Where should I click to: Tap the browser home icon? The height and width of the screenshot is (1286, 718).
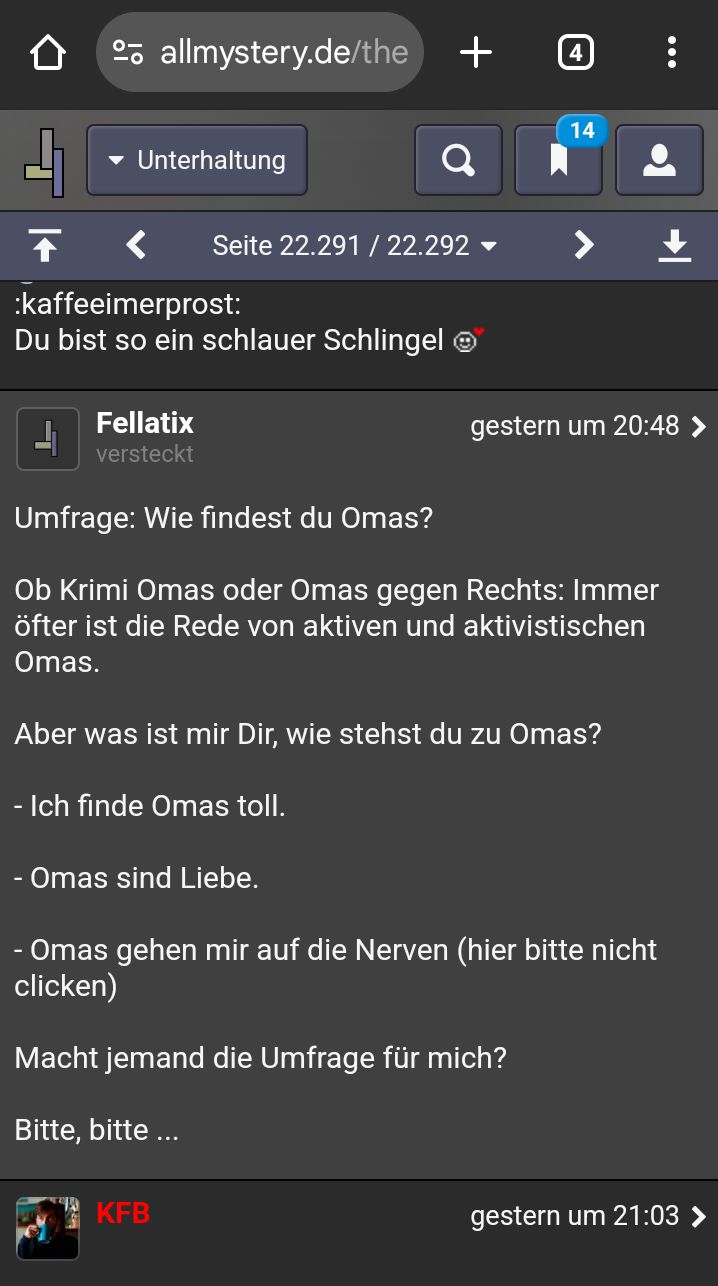pos(48,53)
